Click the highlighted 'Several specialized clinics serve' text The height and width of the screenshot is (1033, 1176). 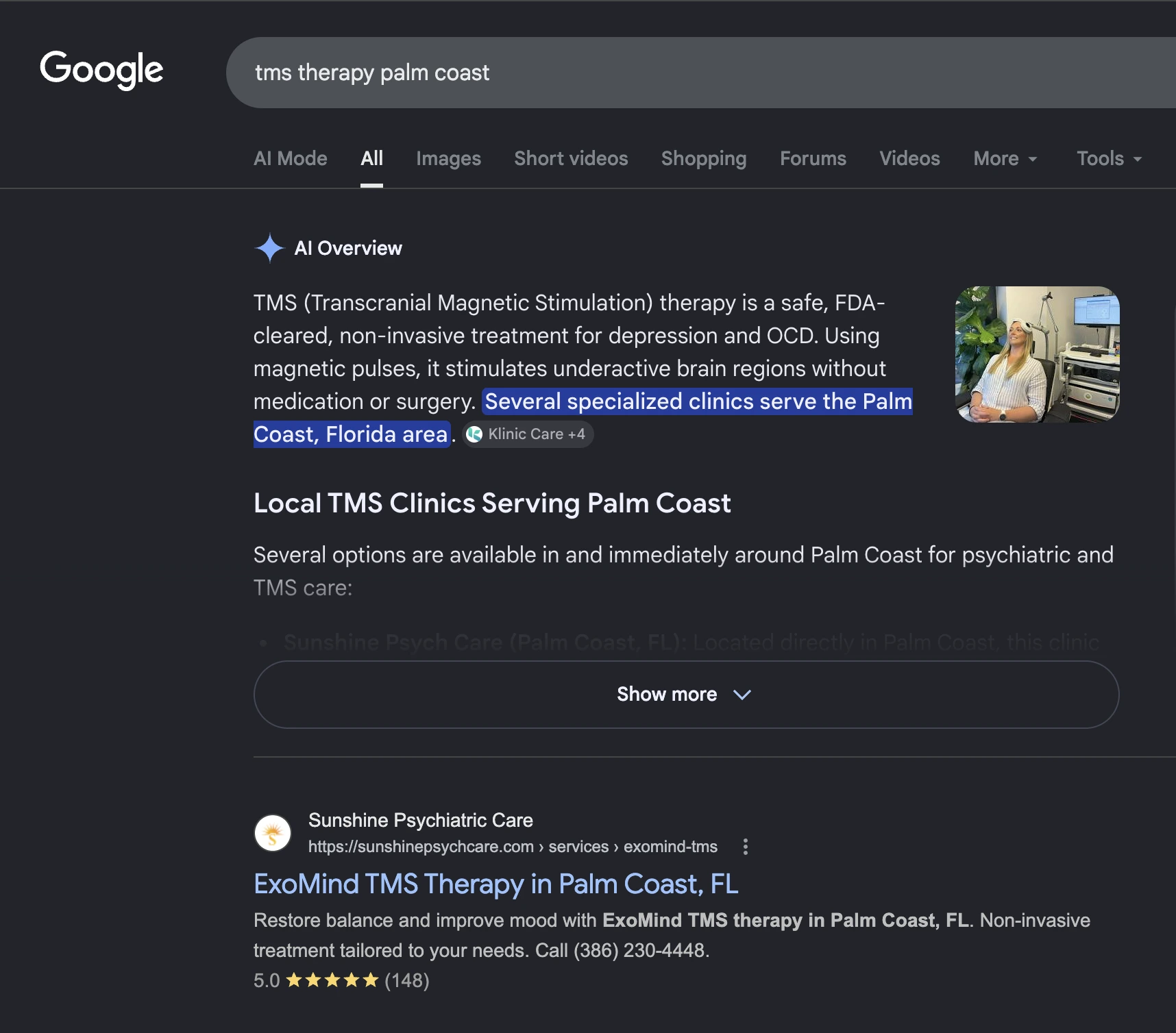point(583,417)
